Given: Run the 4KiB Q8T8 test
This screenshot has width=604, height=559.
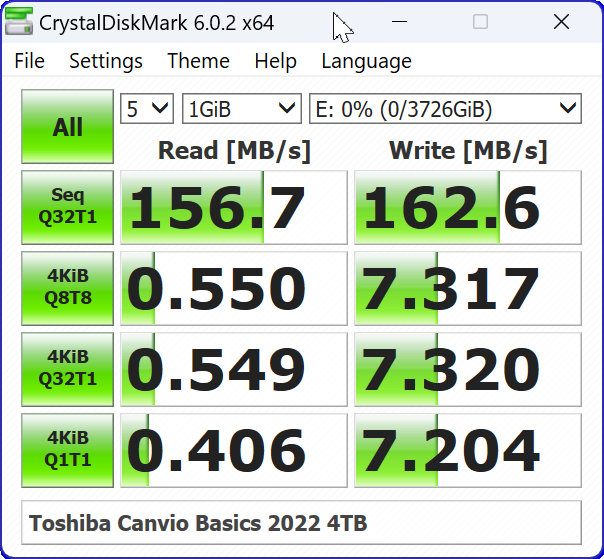Looking at the screenshot, I should 67,288.
